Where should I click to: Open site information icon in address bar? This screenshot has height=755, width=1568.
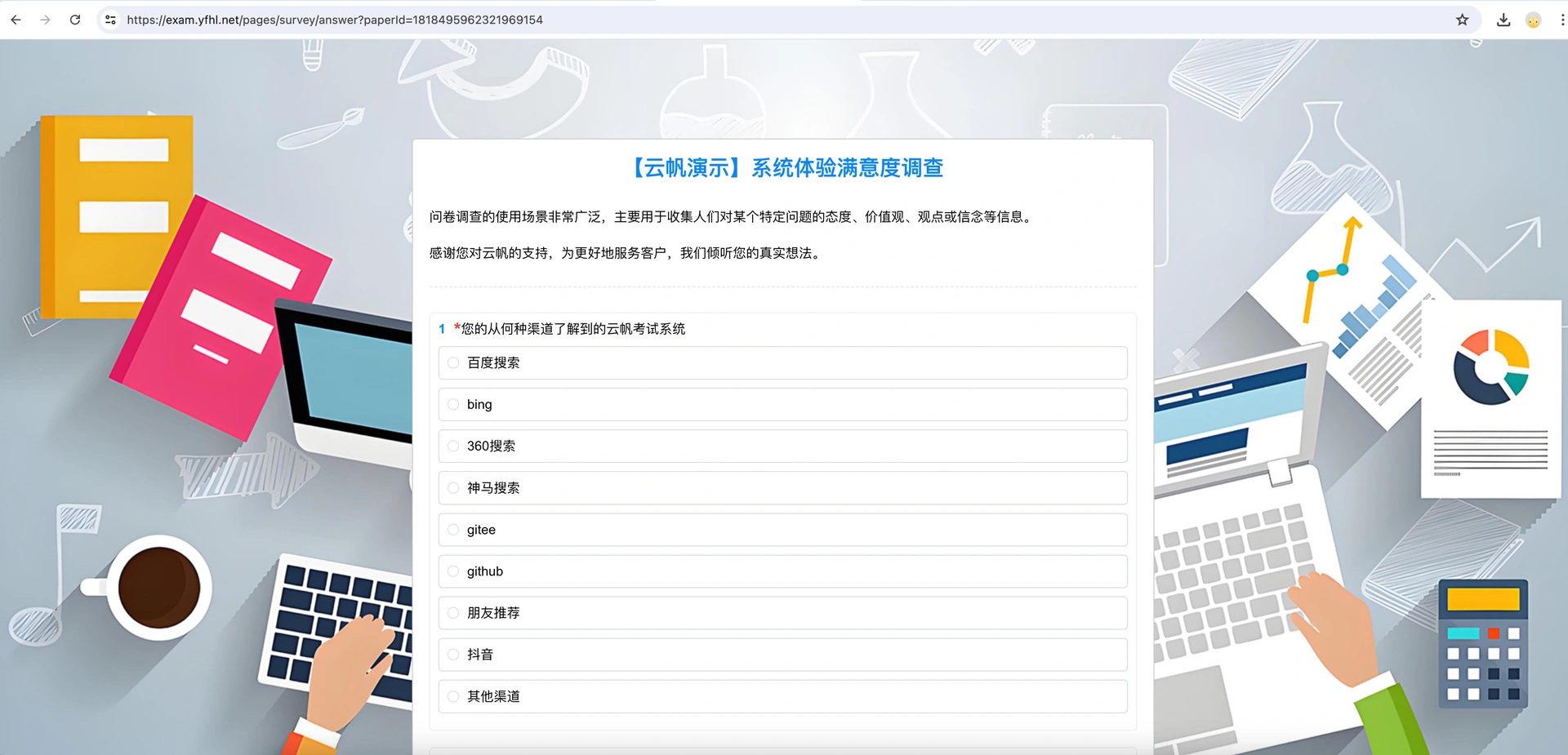(110, 20)
